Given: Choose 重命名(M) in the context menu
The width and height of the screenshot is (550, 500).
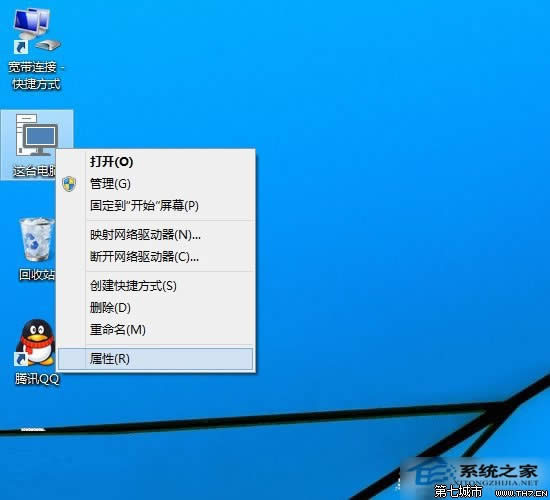Looking at the screenshot, I should tap(155, 329).
